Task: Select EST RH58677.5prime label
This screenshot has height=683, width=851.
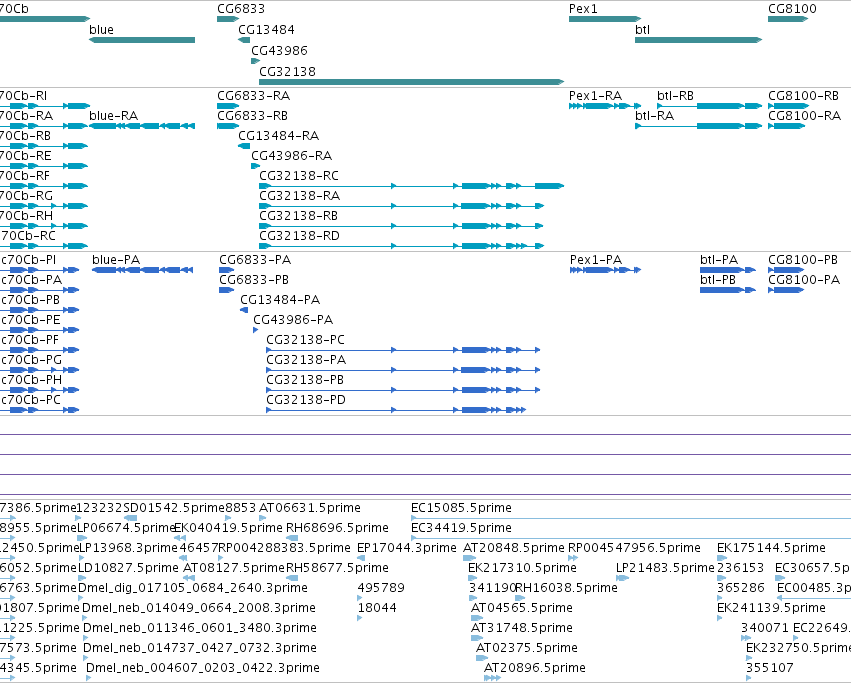Action: click(337, 568)
